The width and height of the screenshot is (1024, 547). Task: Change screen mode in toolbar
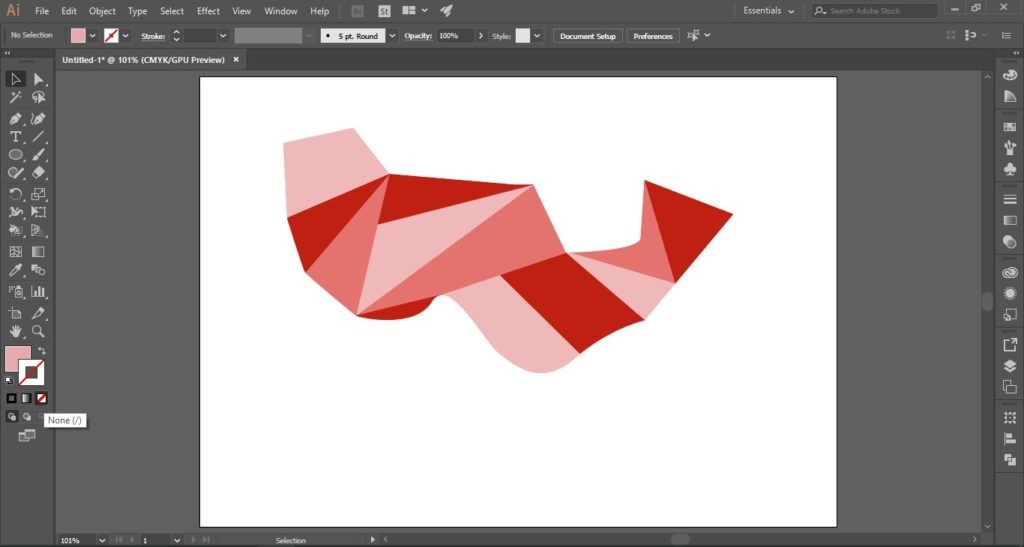[x=27, y=435]
